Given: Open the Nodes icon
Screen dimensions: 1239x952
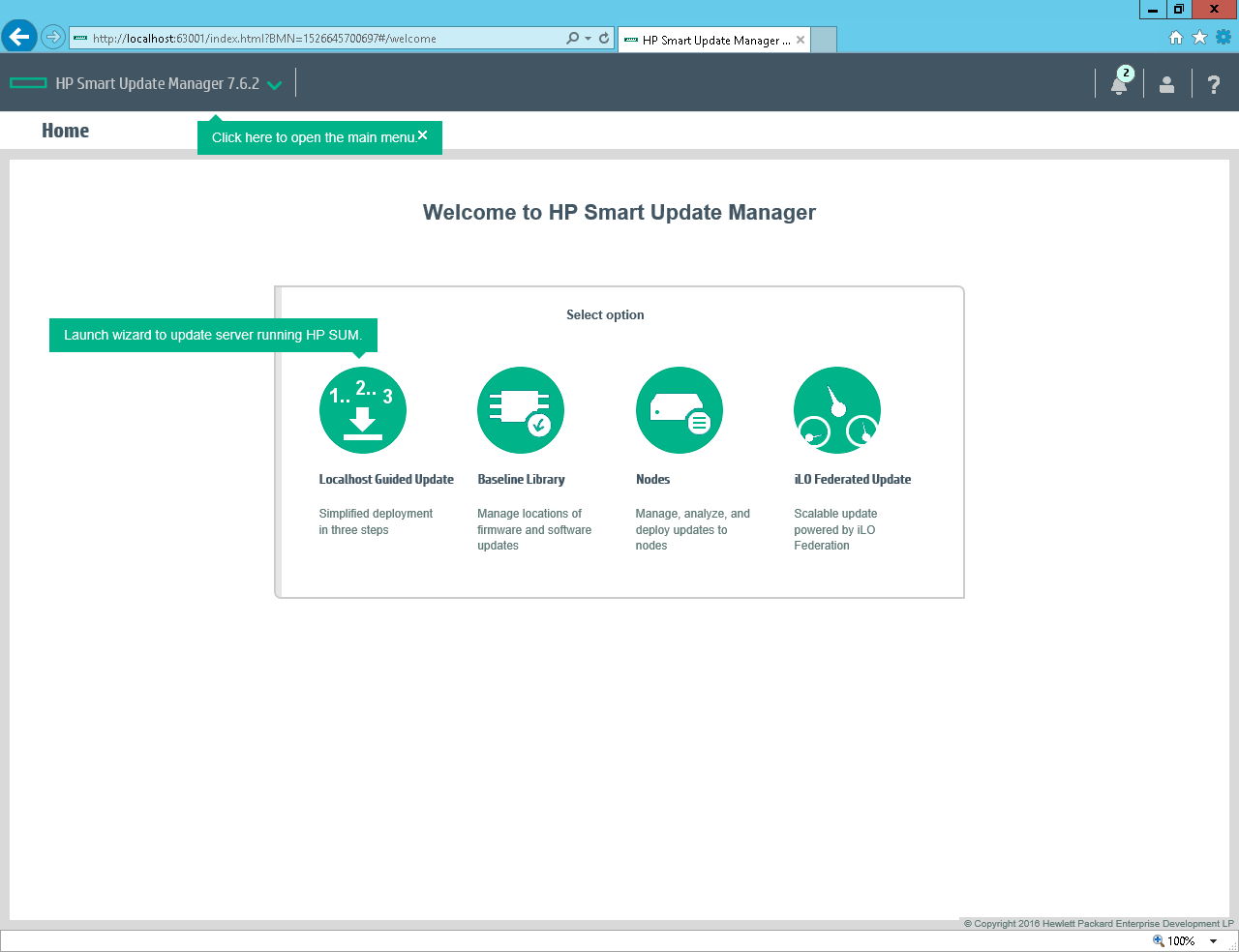Looking at the screenshot, I should (679, 410).
